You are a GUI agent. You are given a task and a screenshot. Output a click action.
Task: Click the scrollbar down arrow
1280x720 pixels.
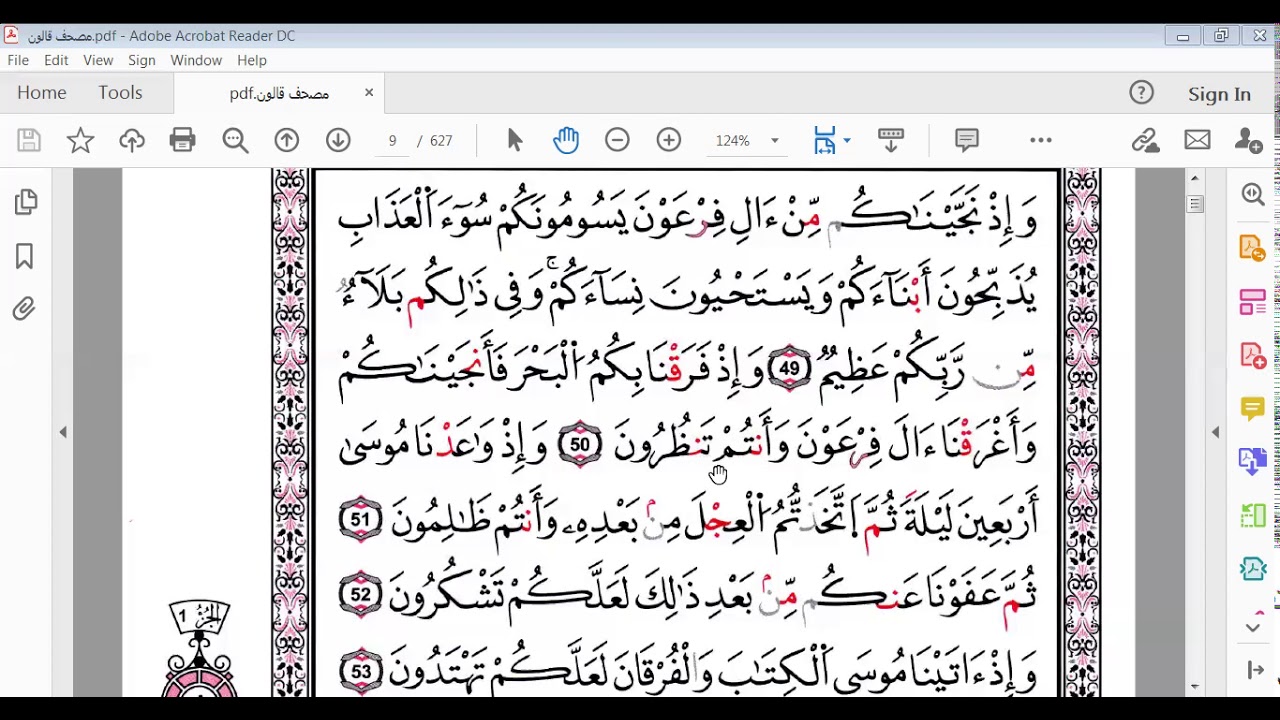click(1195, 687)
